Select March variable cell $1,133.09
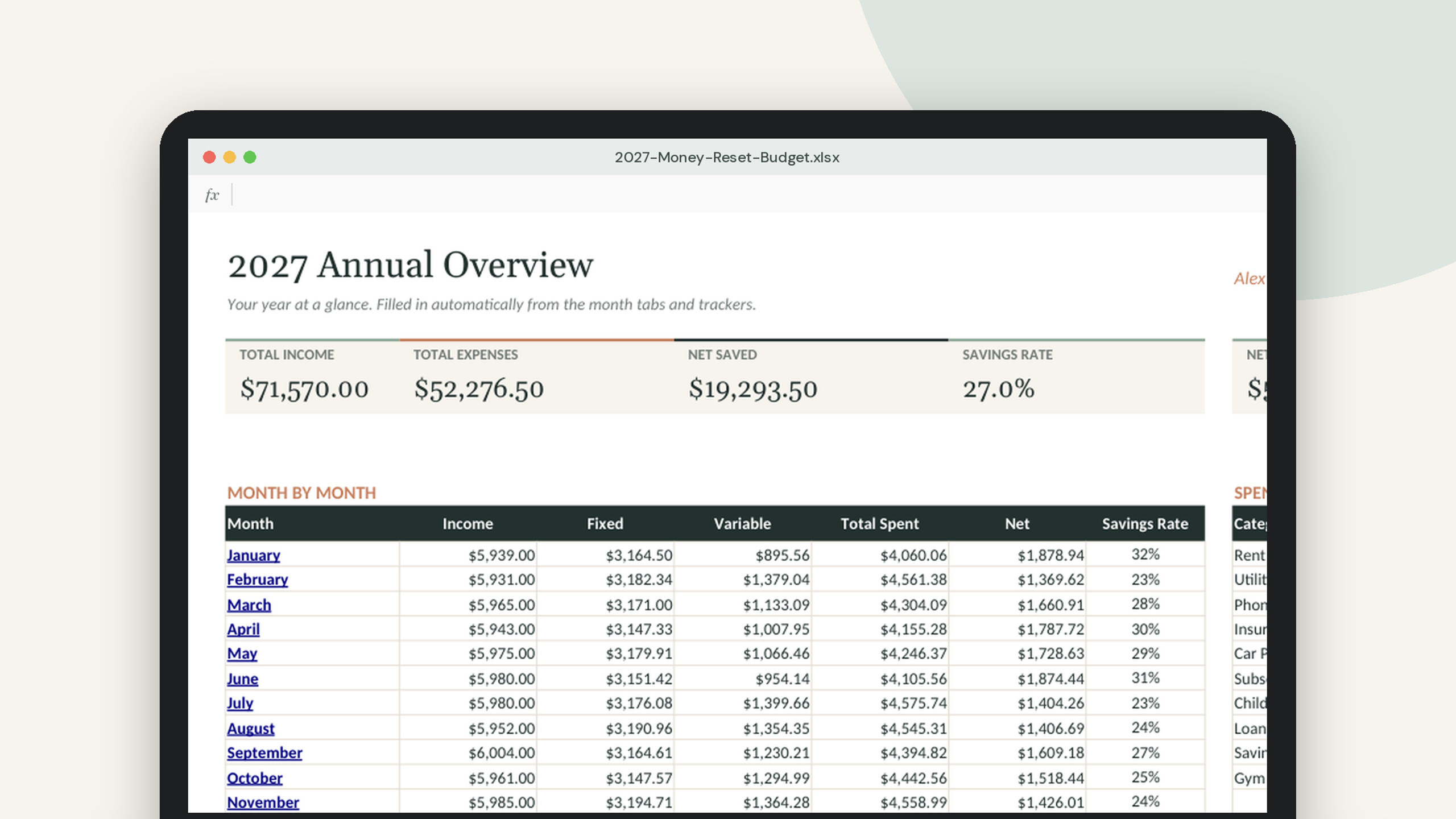The height and width of the screenshot is (819, 1456). (743, 605)
